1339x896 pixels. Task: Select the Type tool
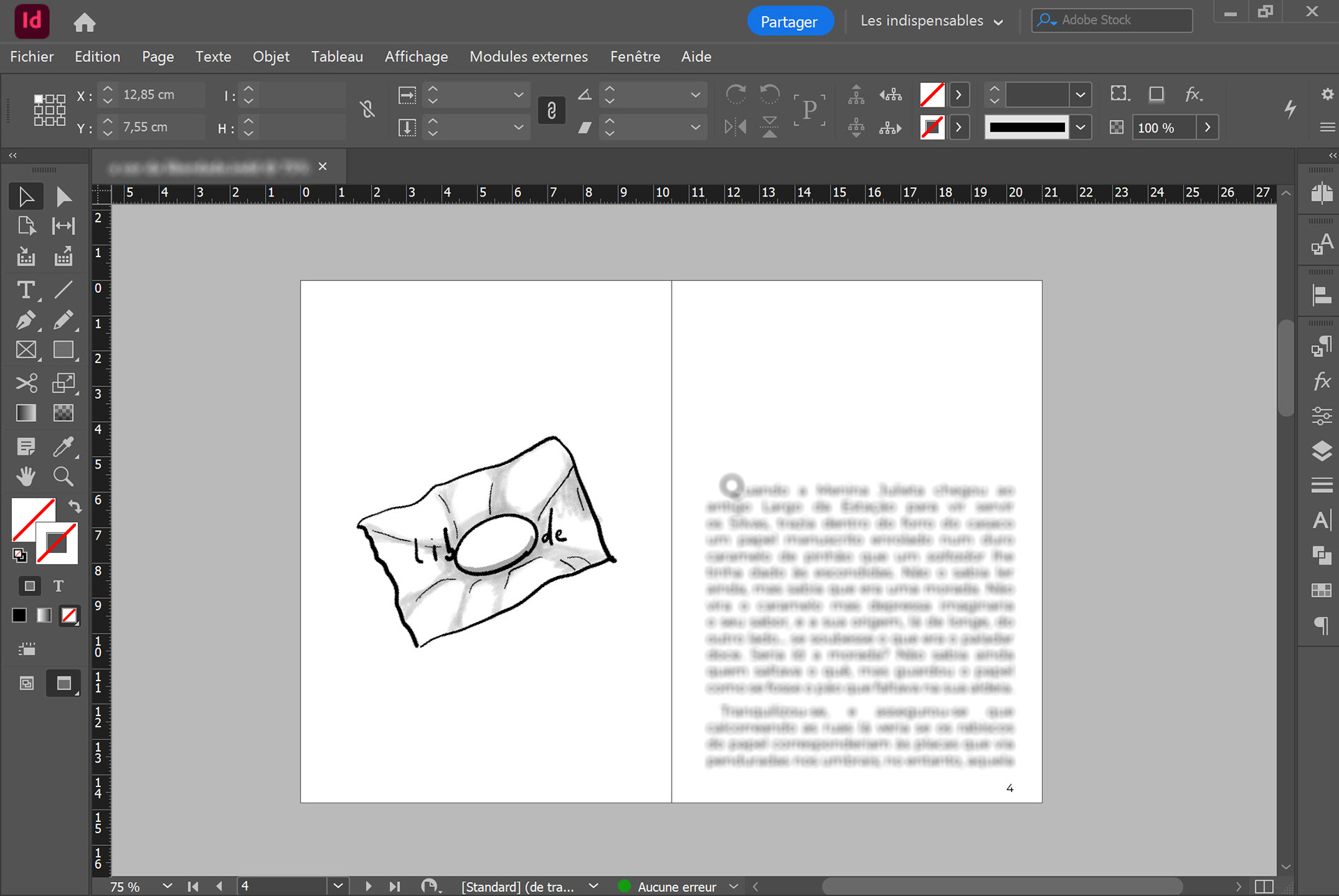tap(26, 289)
